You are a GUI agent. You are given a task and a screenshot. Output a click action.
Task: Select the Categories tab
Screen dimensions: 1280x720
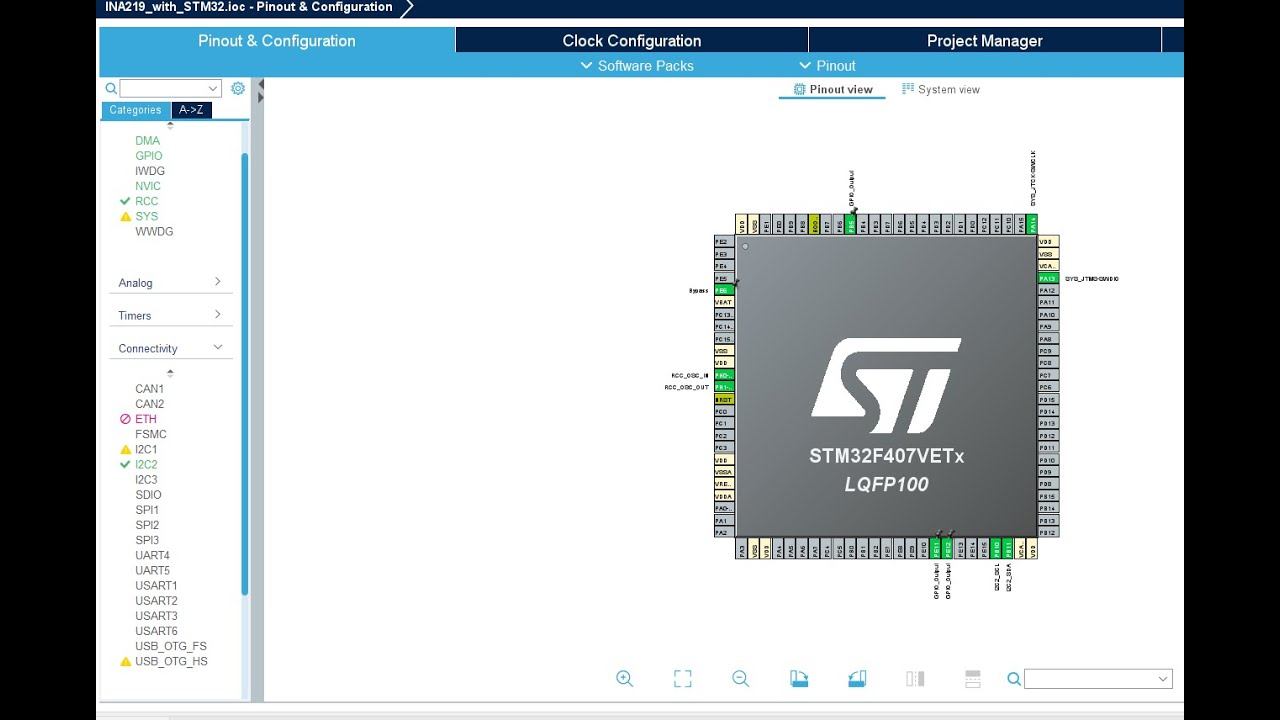coord(135,110)
